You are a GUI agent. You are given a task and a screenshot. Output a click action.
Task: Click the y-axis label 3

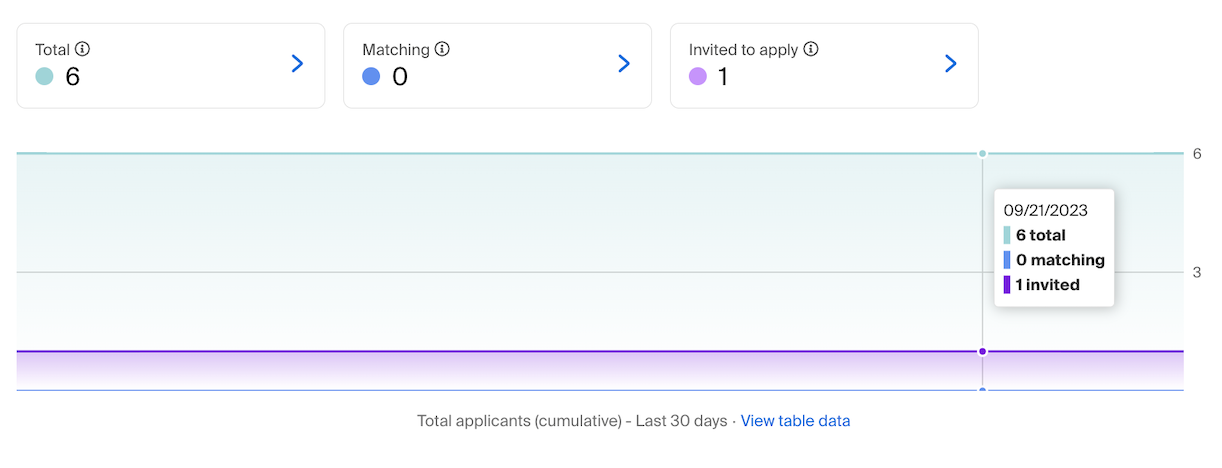[x=1197, y=272]
